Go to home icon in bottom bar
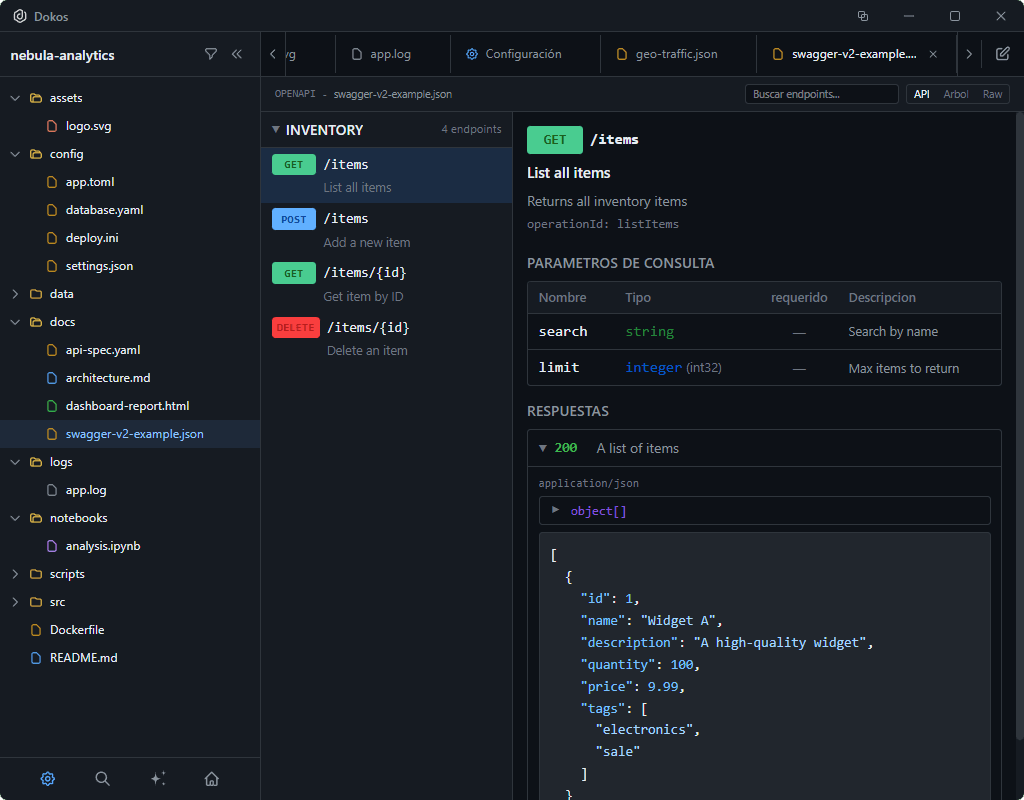 [x=211, y=779]
